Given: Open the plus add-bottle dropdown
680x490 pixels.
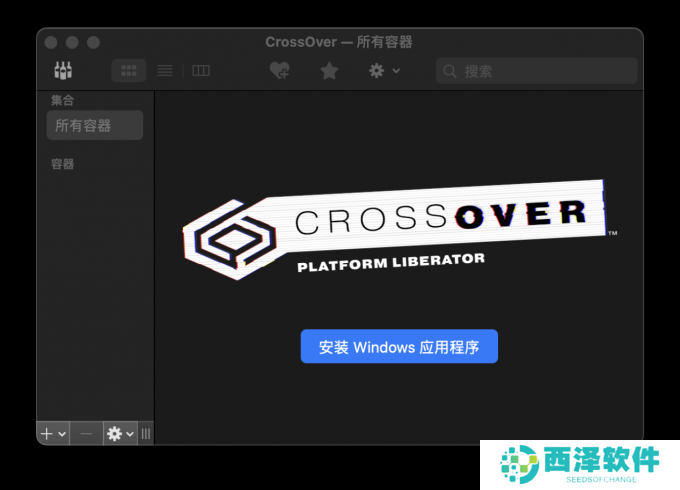Looking at the screenshot, I should click(52, 433).
